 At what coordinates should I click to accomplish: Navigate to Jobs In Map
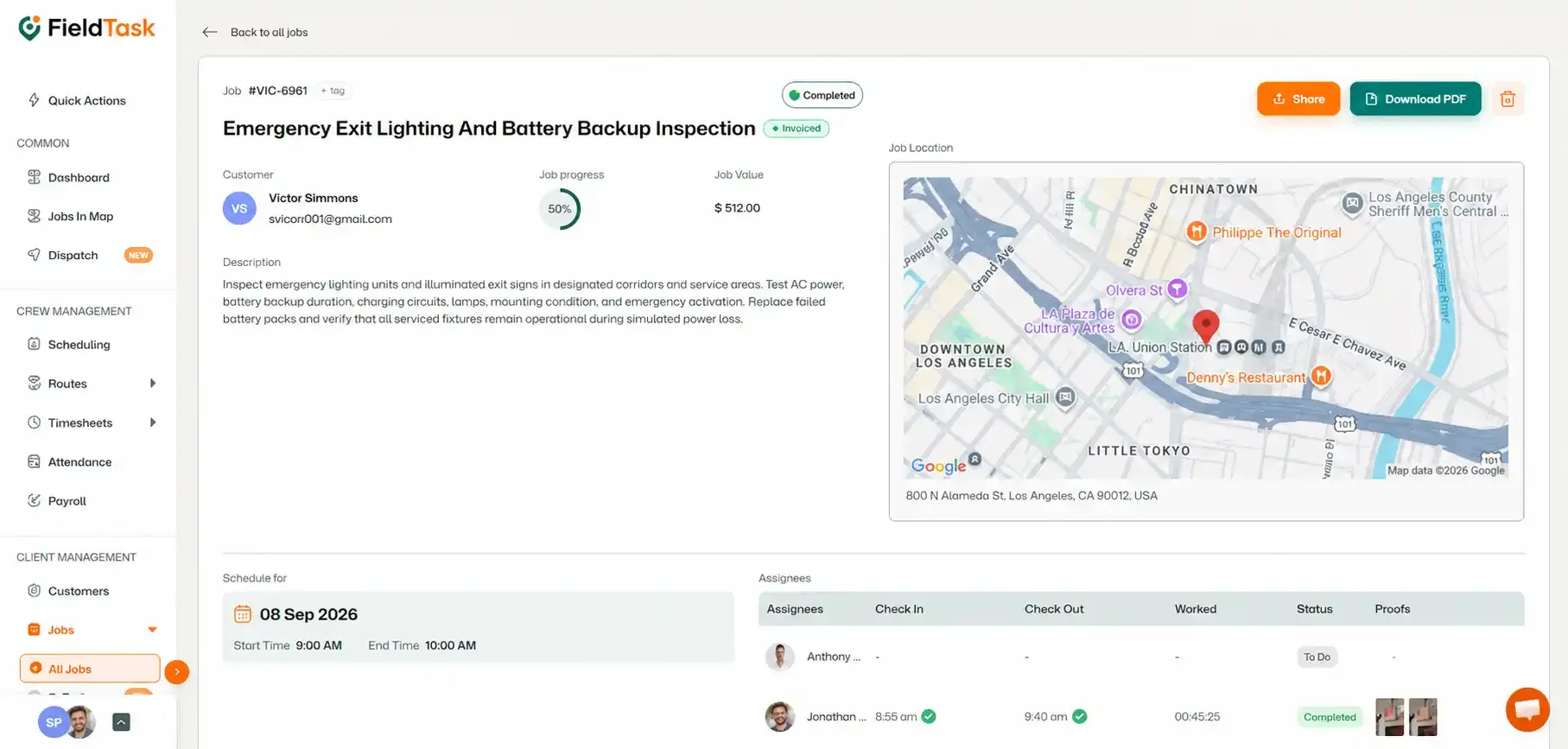[80, 216]
